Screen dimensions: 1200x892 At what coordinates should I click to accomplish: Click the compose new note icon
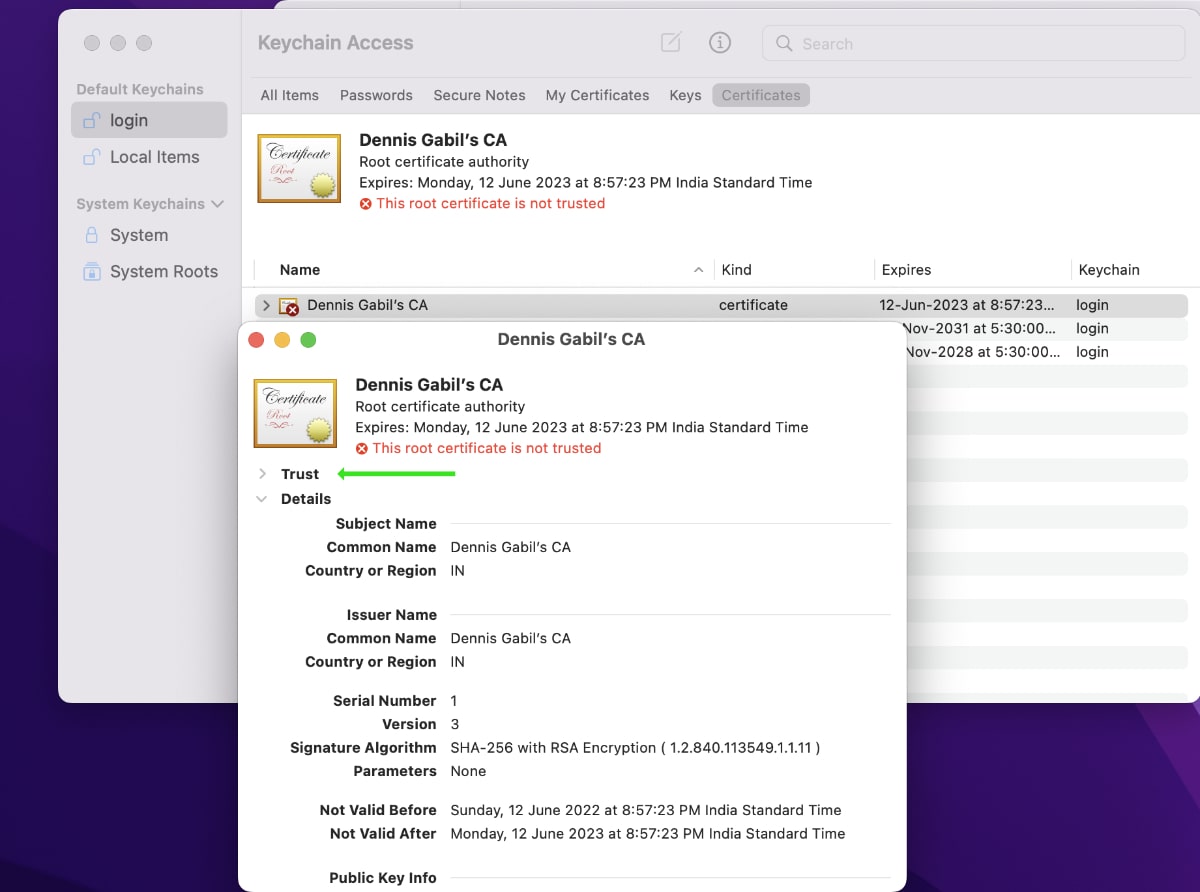[x=671, y=43]
